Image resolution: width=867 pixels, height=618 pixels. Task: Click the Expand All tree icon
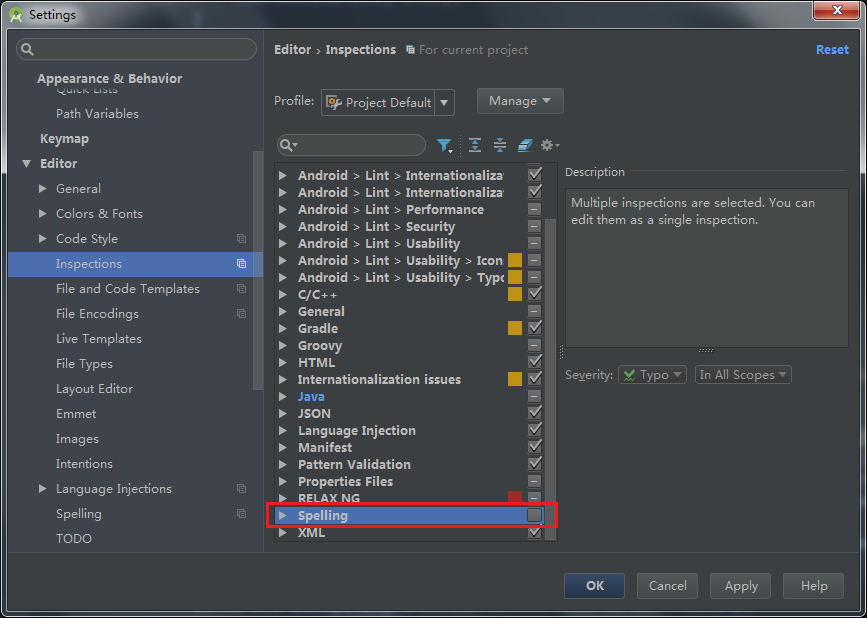474,145
